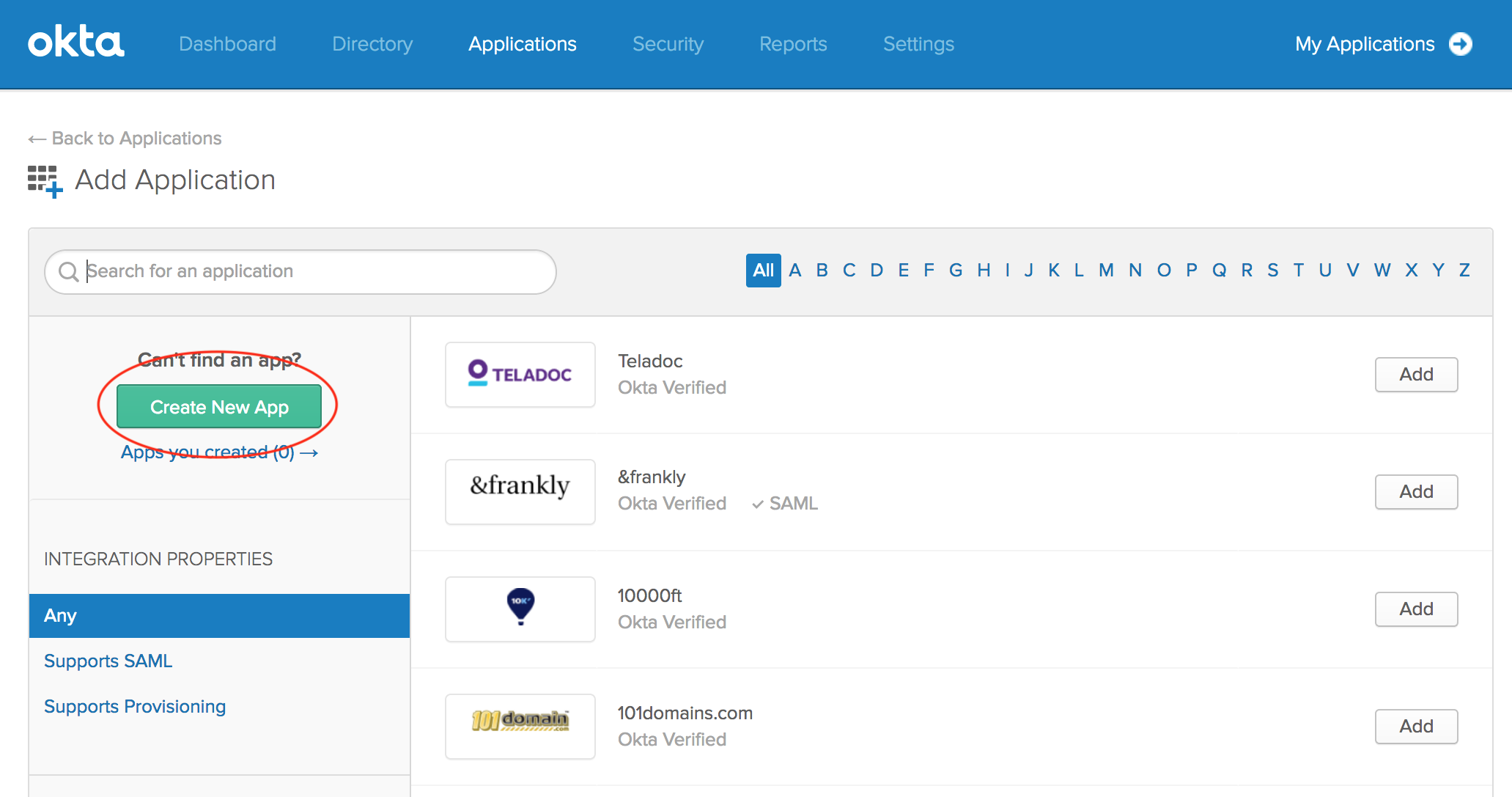This screenshot has width=1512, height=797.
Task: Go to My Applications
Action: (x=1365, y=44)
